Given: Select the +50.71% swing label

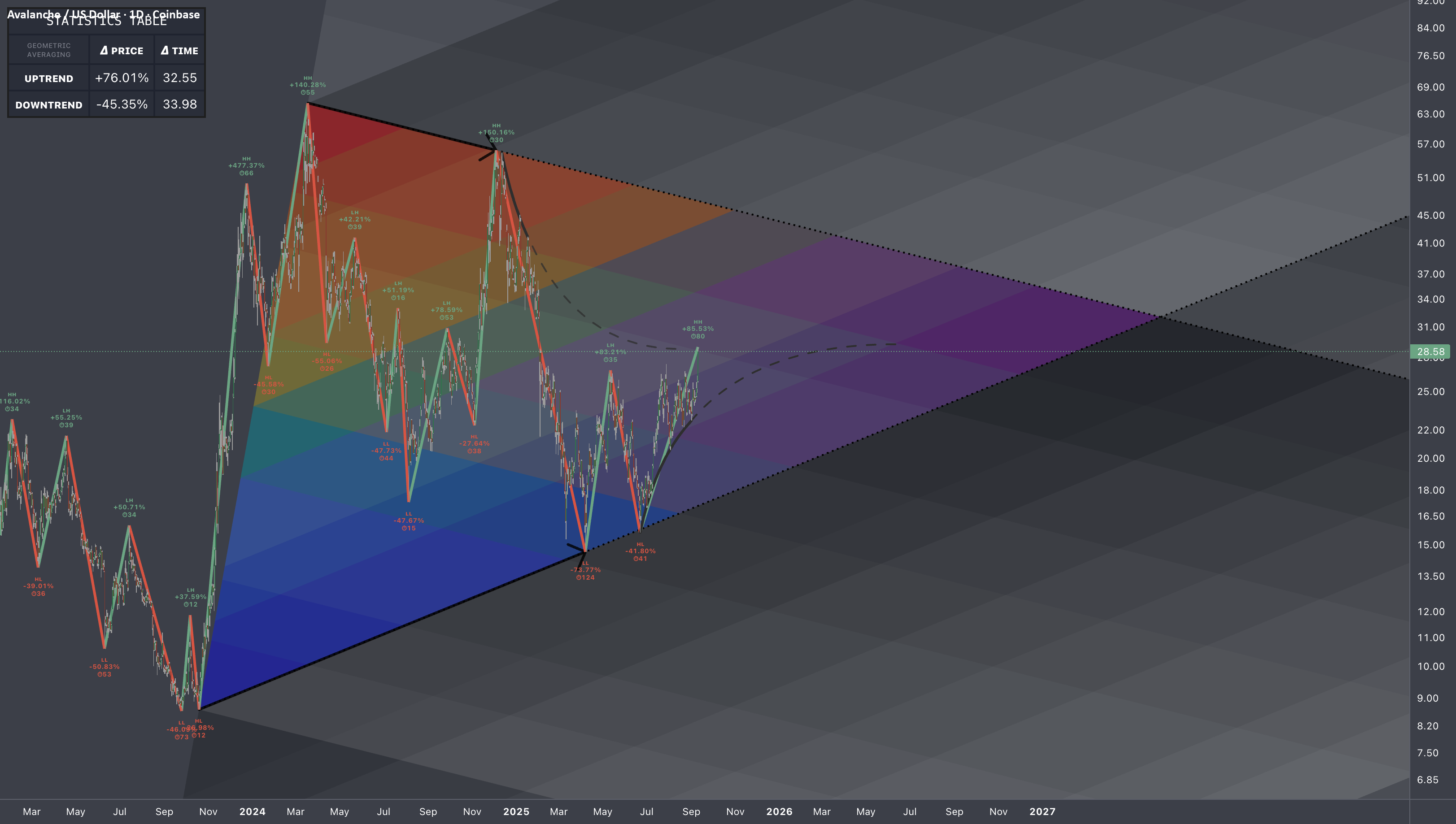Looking at the screenshot, I should (x=129, y=507).
